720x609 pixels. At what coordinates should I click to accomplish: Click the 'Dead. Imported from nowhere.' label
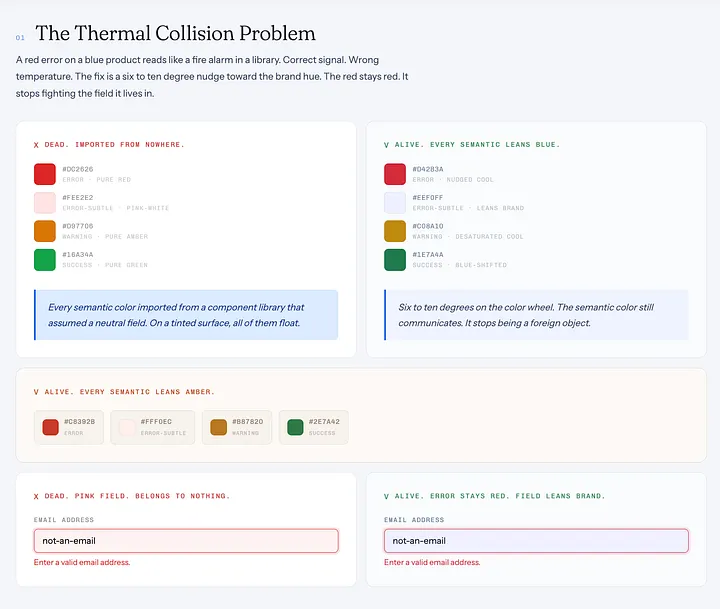[x=109, y=145]
